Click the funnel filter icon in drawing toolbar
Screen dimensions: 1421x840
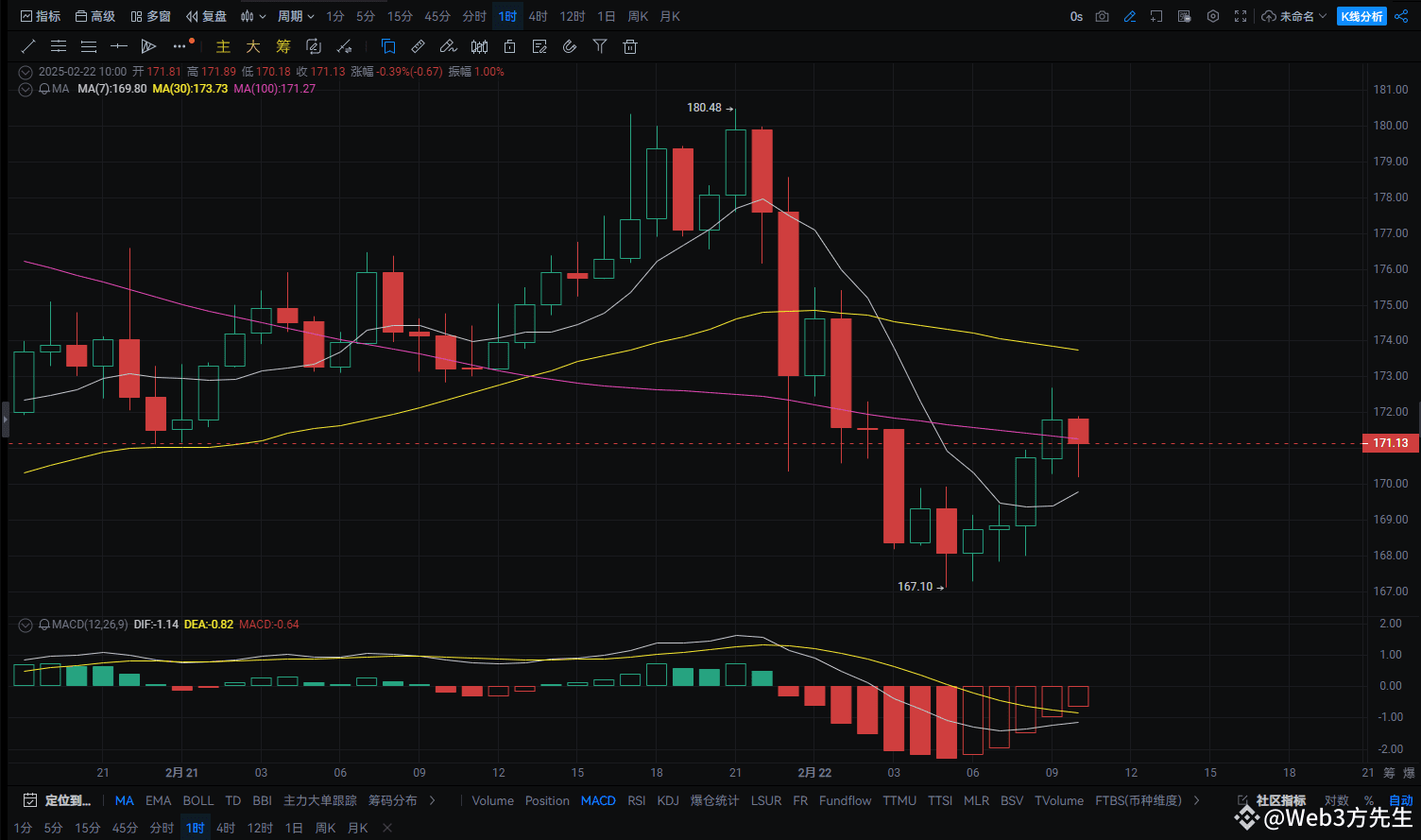[600, 46]
